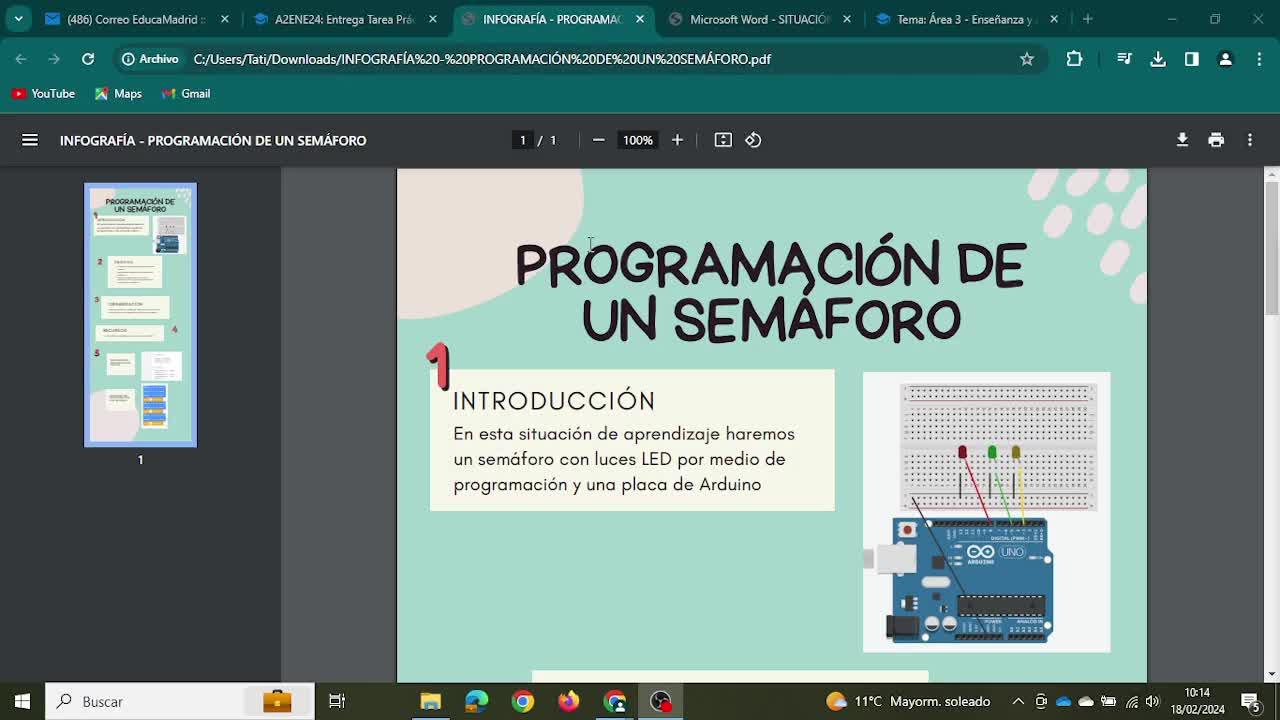
Task: Expand the tab search dropdown arrow
Action: pos(18,19)
